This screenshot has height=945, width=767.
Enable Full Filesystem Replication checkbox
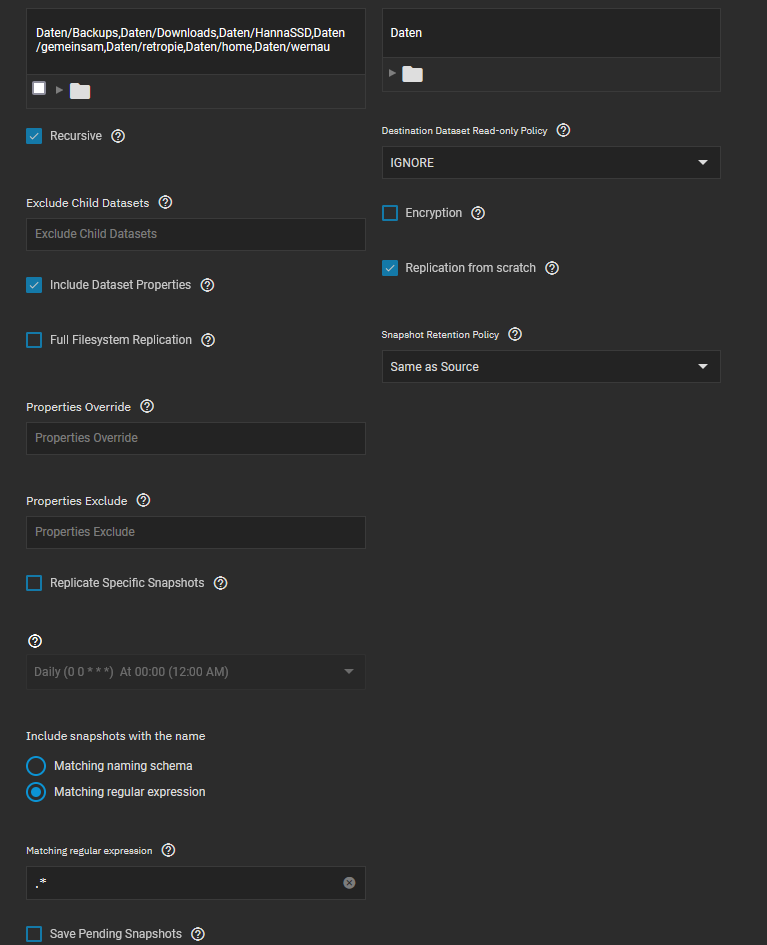pyautogui.click(x=34, y=340)
